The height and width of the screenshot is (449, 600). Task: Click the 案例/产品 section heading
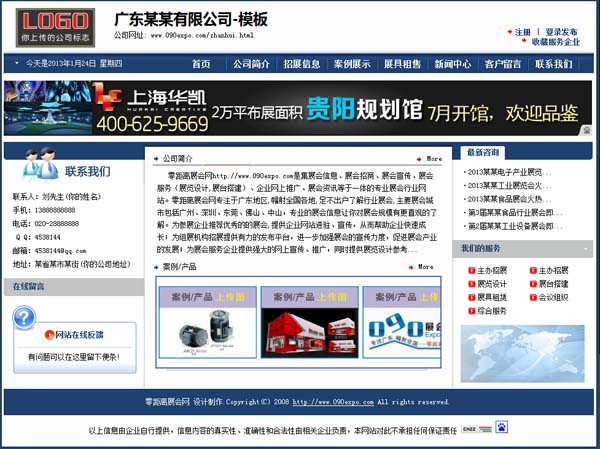click(179, 267)
